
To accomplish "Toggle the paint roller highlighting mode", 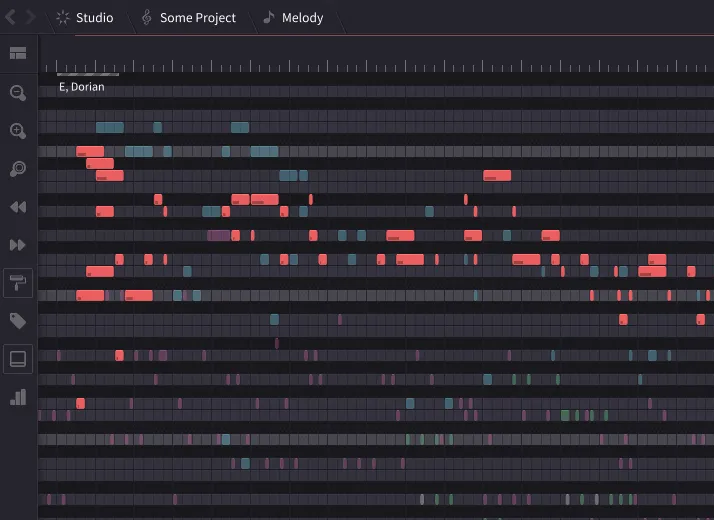I will click(x=18, y=283).
